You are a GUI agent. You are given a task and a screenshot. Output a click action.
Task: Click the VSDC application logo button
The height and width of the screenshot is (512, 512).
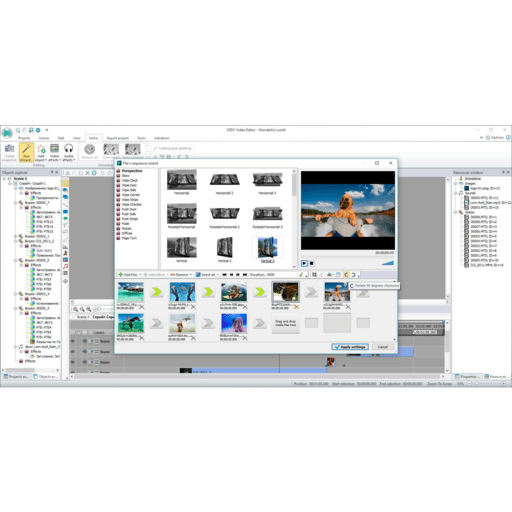click(x=7, y=133)
